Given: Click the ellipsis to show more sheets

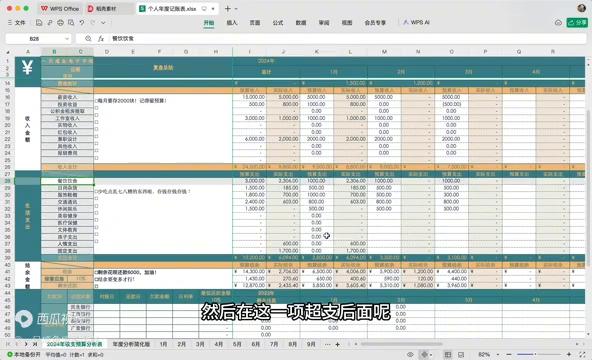Looking at the screenshot, I should [327, 344].
